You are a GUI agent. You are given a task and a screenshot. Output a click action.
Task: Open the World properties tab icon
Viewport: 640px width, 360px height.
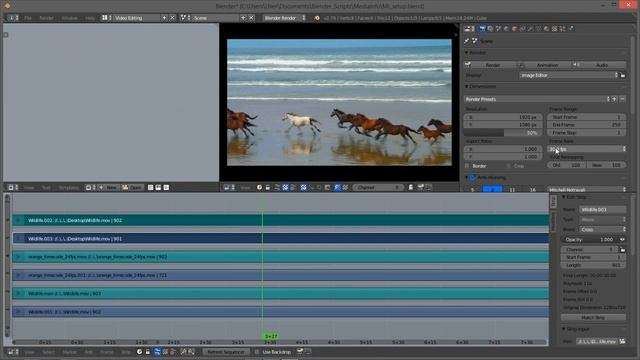(507, 29)
